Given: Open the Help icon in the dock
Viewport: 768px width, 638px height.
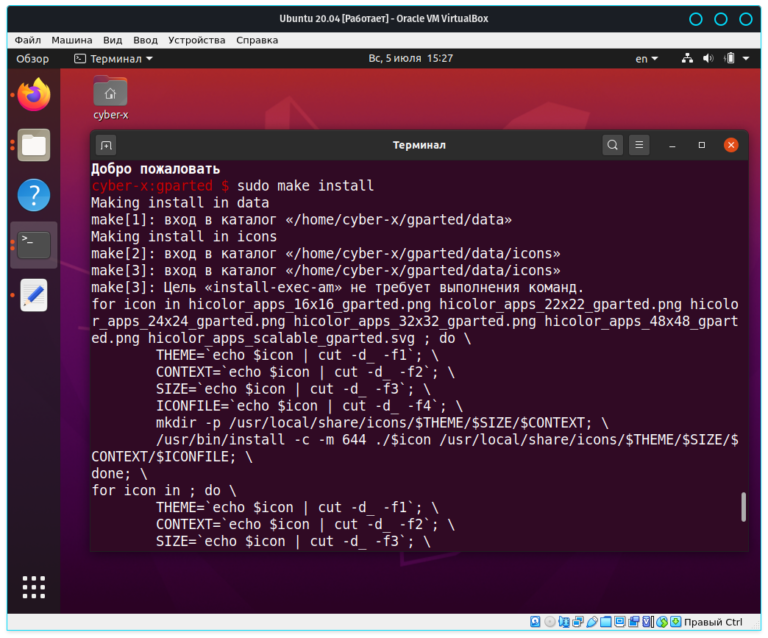Looking at the screenshot, I should [33, 195].
